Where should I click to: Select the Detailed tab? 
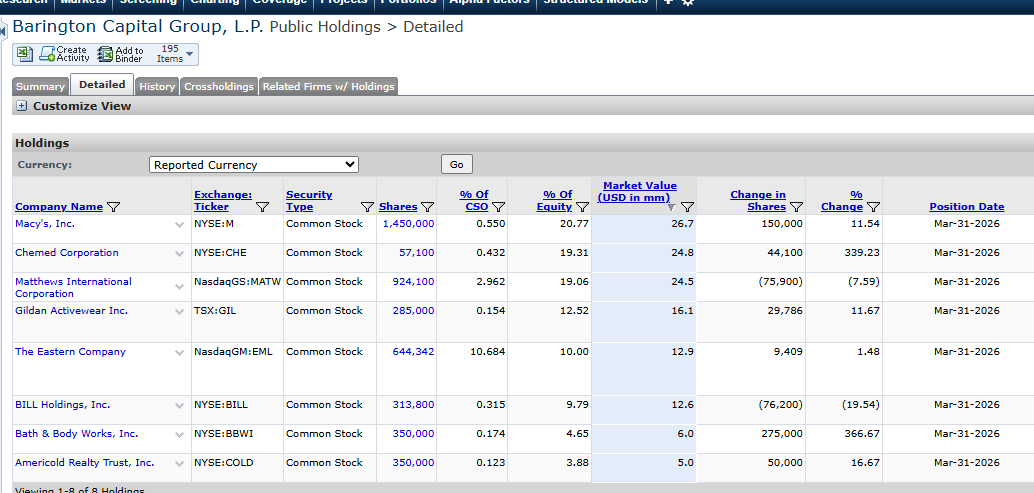(102, 84)
